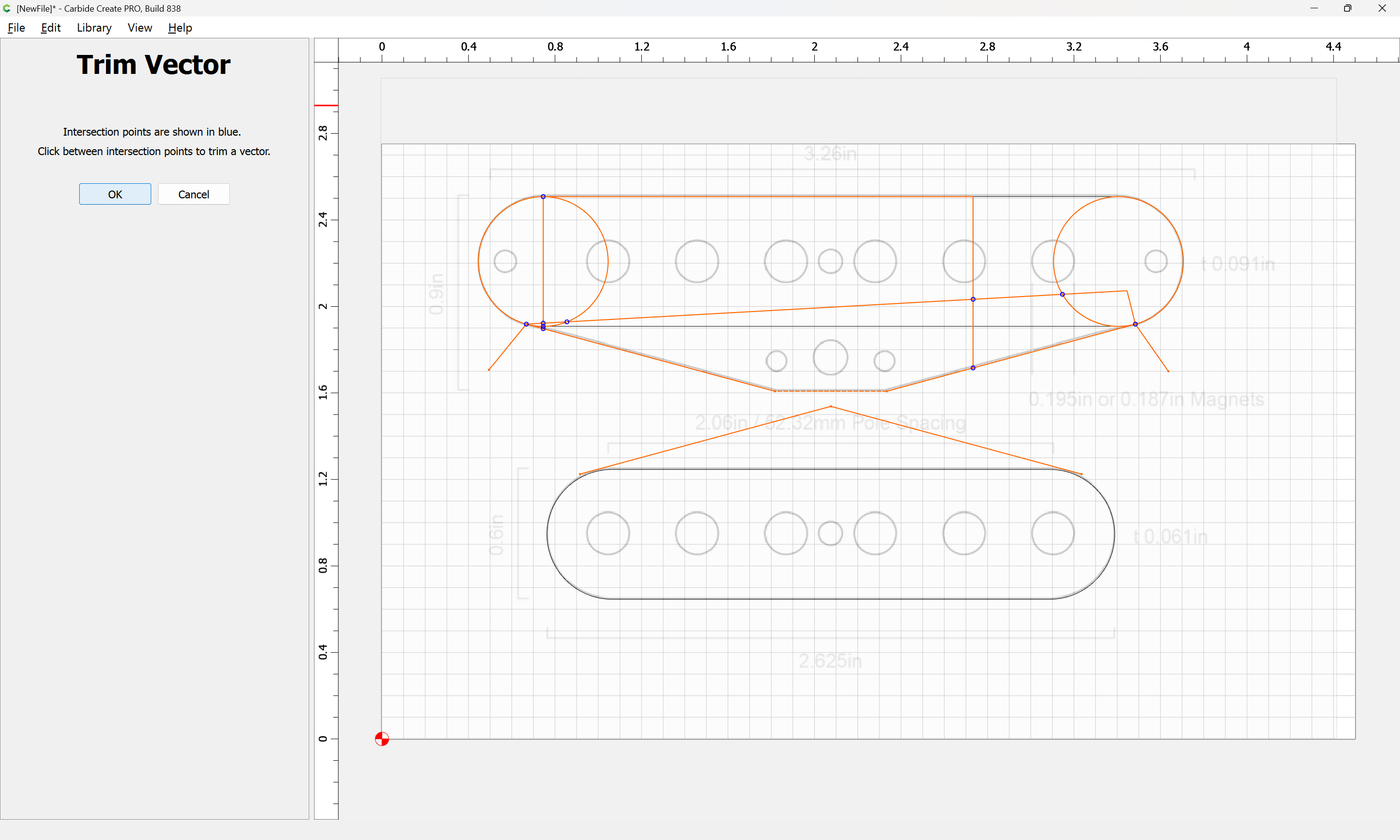1400x840 pixels.
Task: Click the '0.195in or 0.187in Magnets' label
Action: point(1146,399)
